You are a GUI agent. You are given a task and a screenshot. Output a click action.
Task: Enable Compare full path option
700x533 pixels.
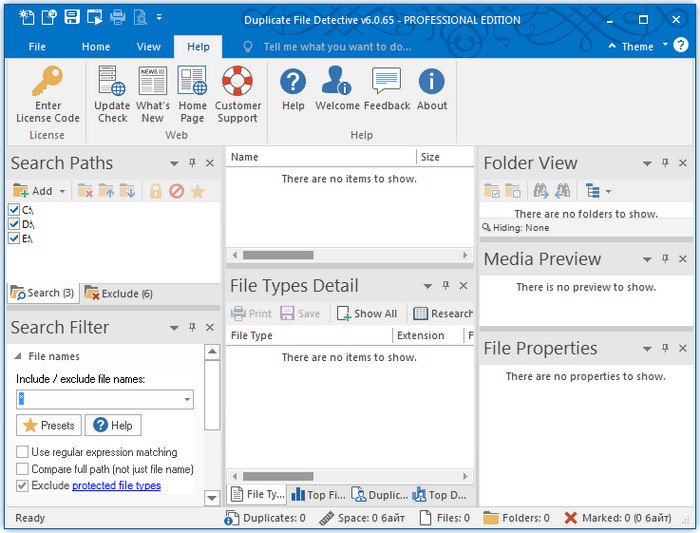[x=22, y=469]
